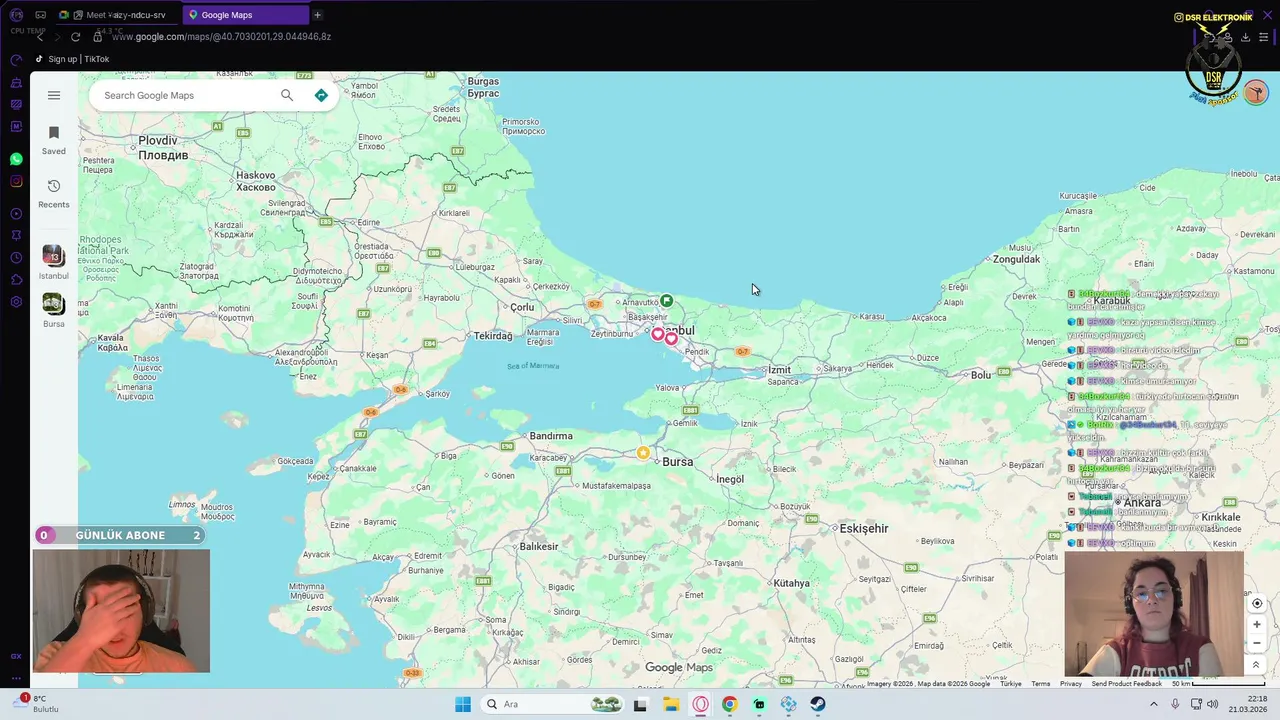Click the pink heart marker in Istanbul

tap(671, 339)
